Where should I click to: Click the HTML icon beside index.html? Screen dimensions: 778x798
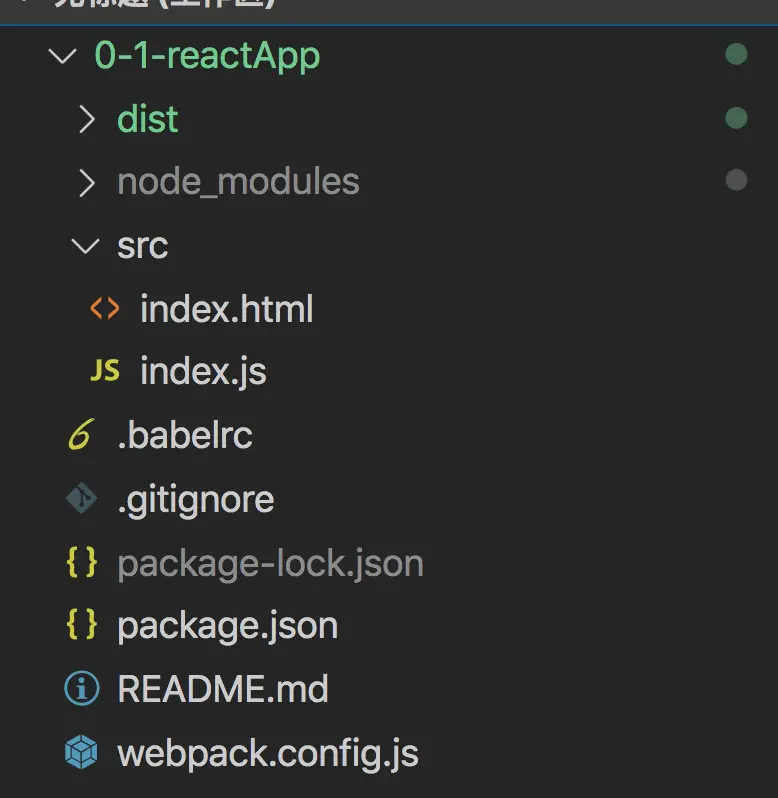pos(104,309)
